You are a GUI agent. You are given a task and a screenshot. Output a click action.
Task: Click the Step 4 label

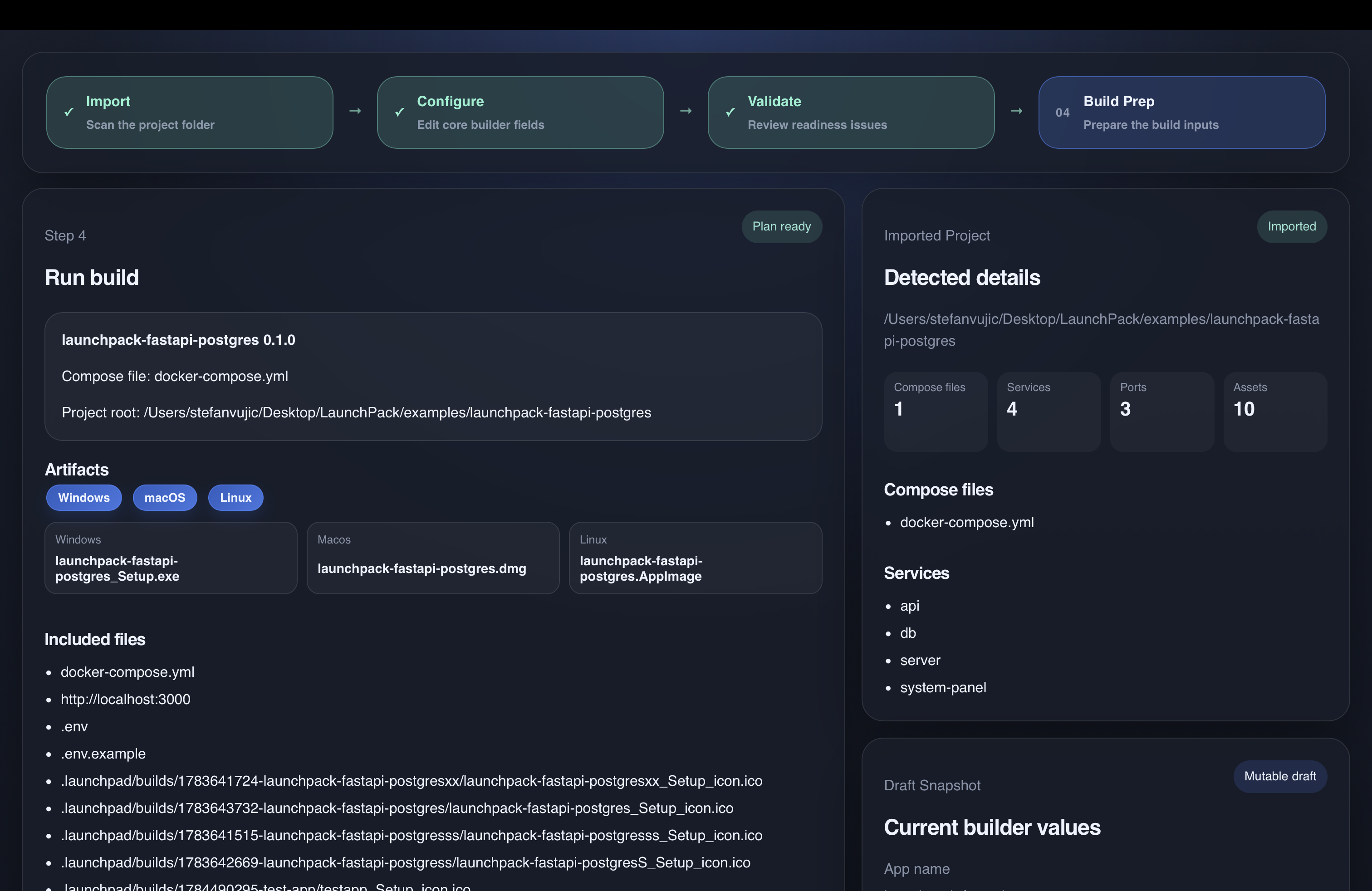coord(65,236)
